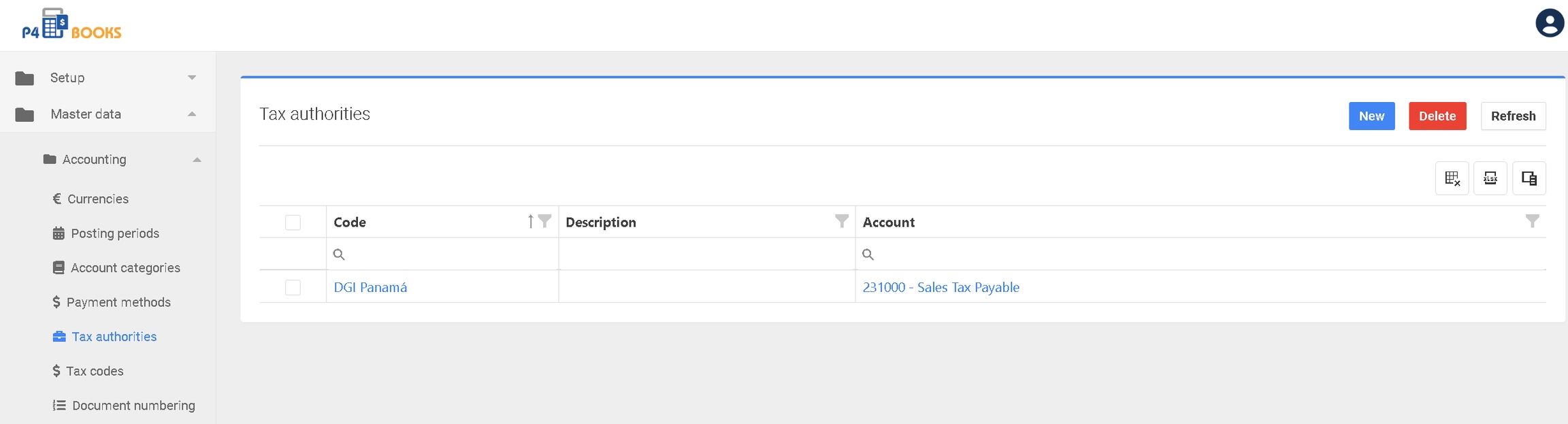Open the column chooser icon
Viewport: 1568px width, 424px height.
(1529, 178)
